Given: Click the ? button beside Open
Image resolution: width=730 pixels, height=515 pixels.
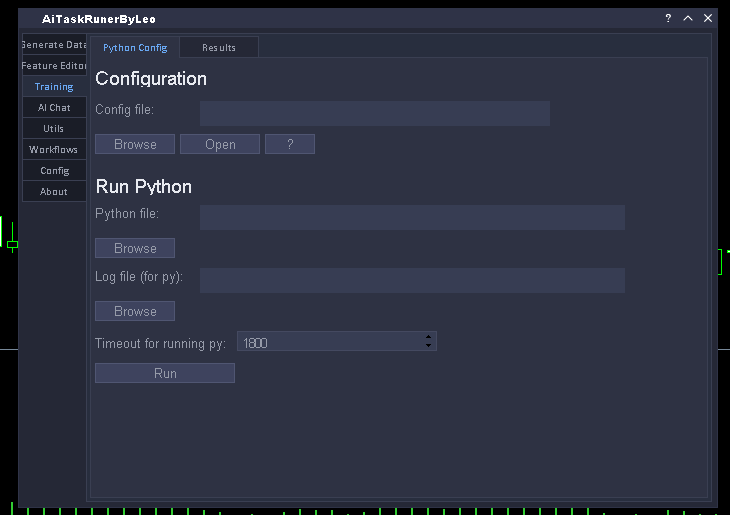Looking at the screenshot, I should (x=290, y=144).
